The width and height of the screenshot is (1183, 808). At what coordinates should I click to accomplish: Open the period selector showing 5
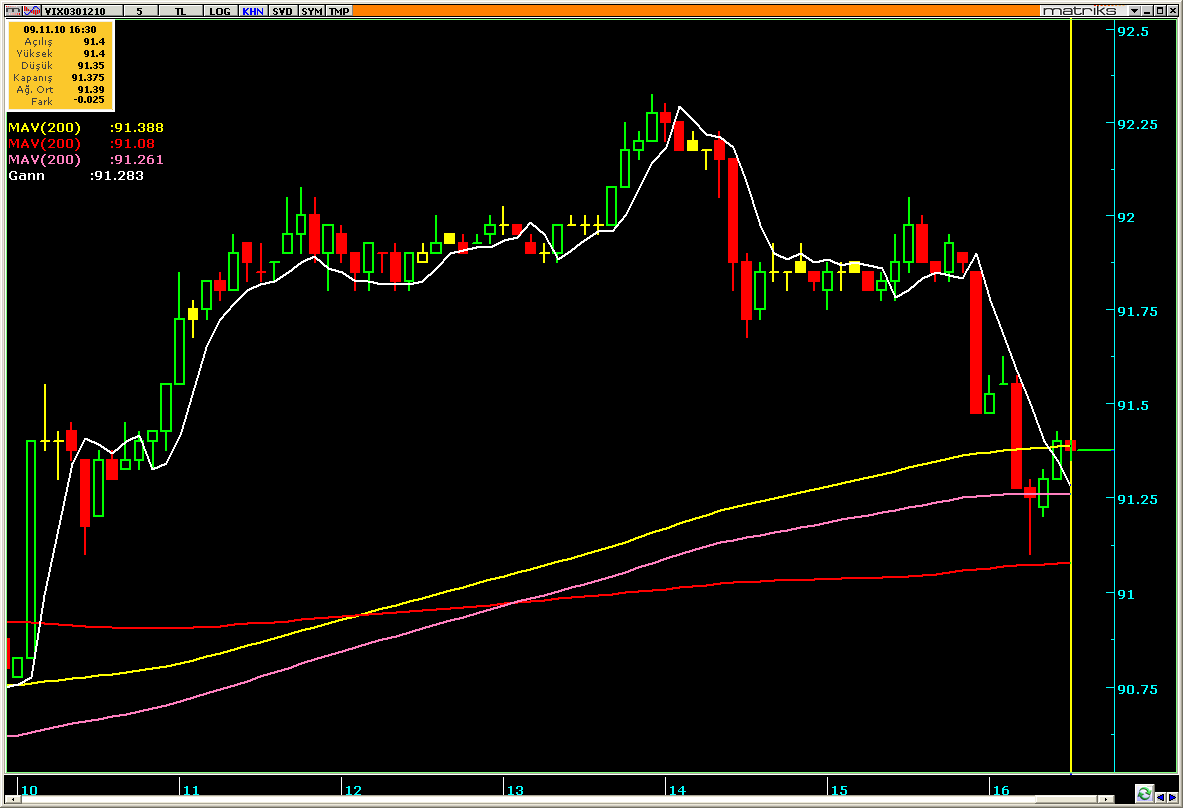click(140, 10)
